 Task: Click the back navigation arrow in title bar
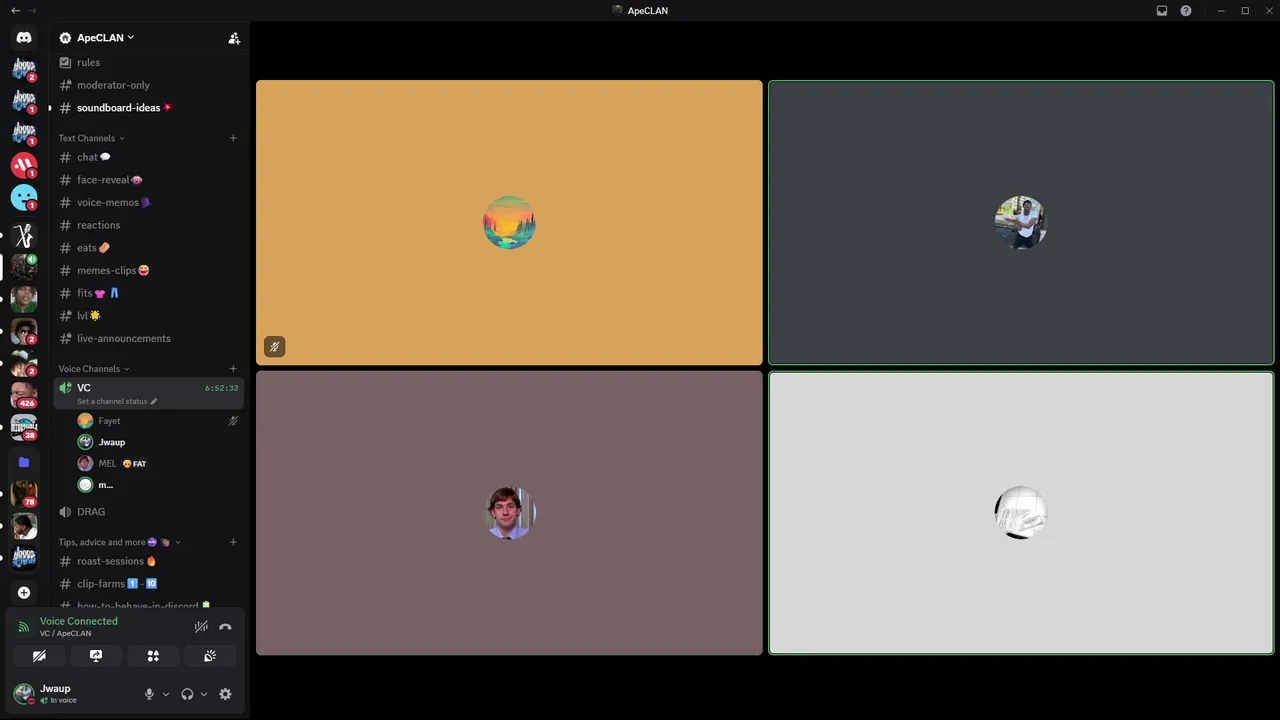click(x=15, y=10)
